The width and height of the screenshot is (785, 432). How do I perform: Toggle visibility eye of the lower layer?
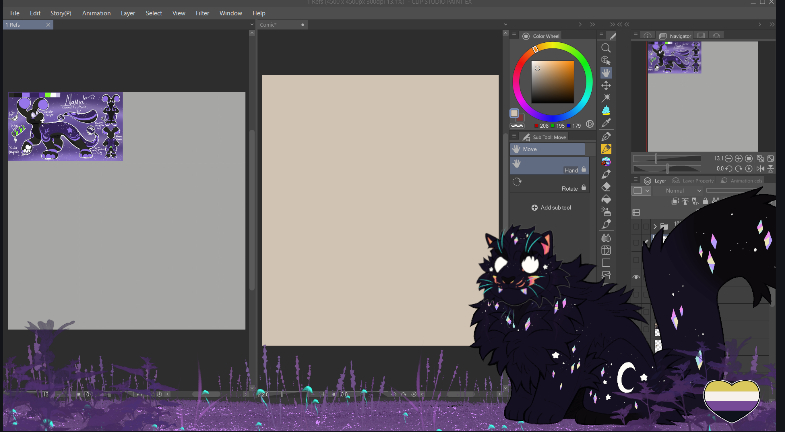tap(636, 277)
